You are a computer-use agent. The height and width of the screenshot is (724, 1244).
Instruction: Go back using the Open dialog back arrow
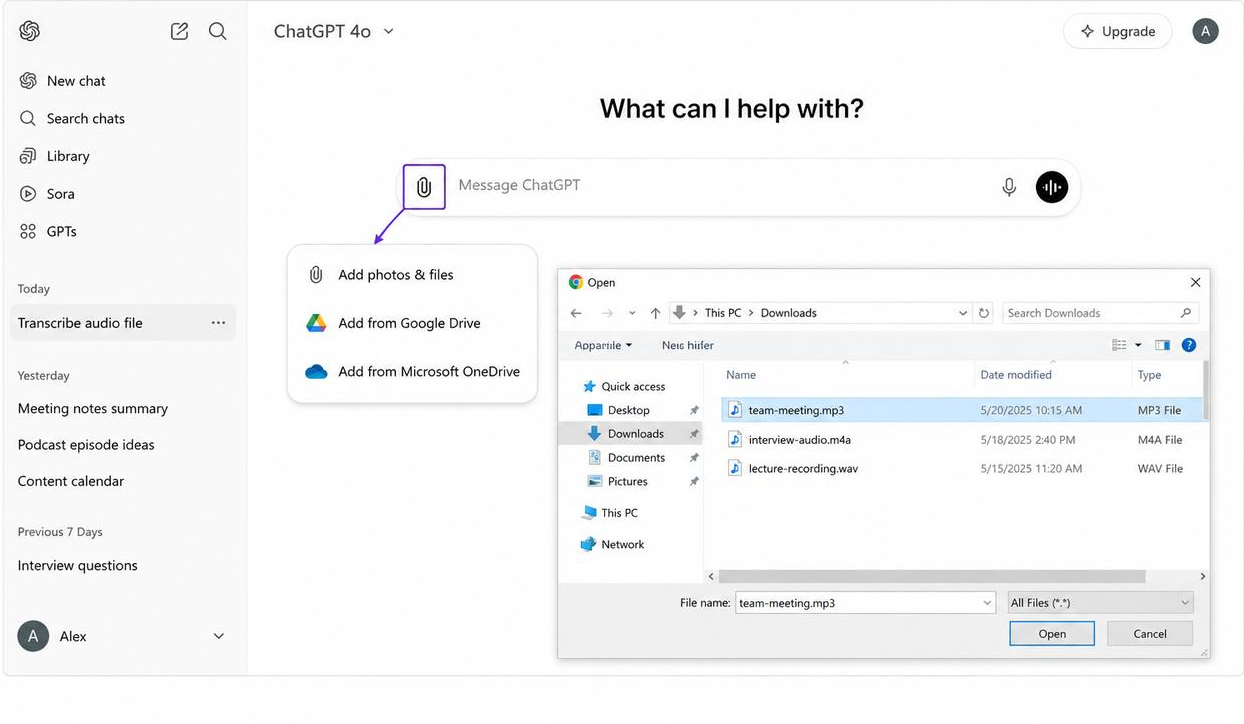coord(576,313)
